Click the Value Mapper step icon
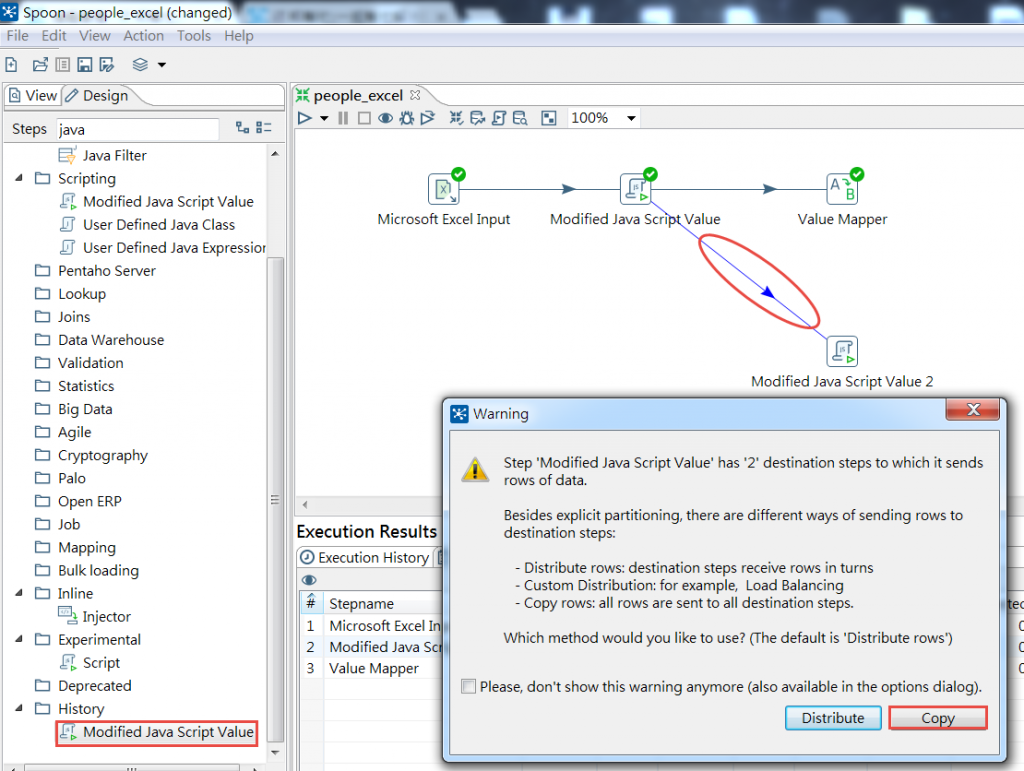The width and height of the screenshot is (1024, 771). coord(842,189)
